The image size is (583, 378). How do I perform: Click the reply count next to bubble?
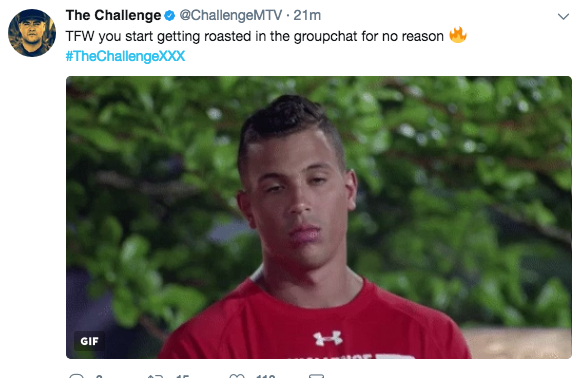99,376
